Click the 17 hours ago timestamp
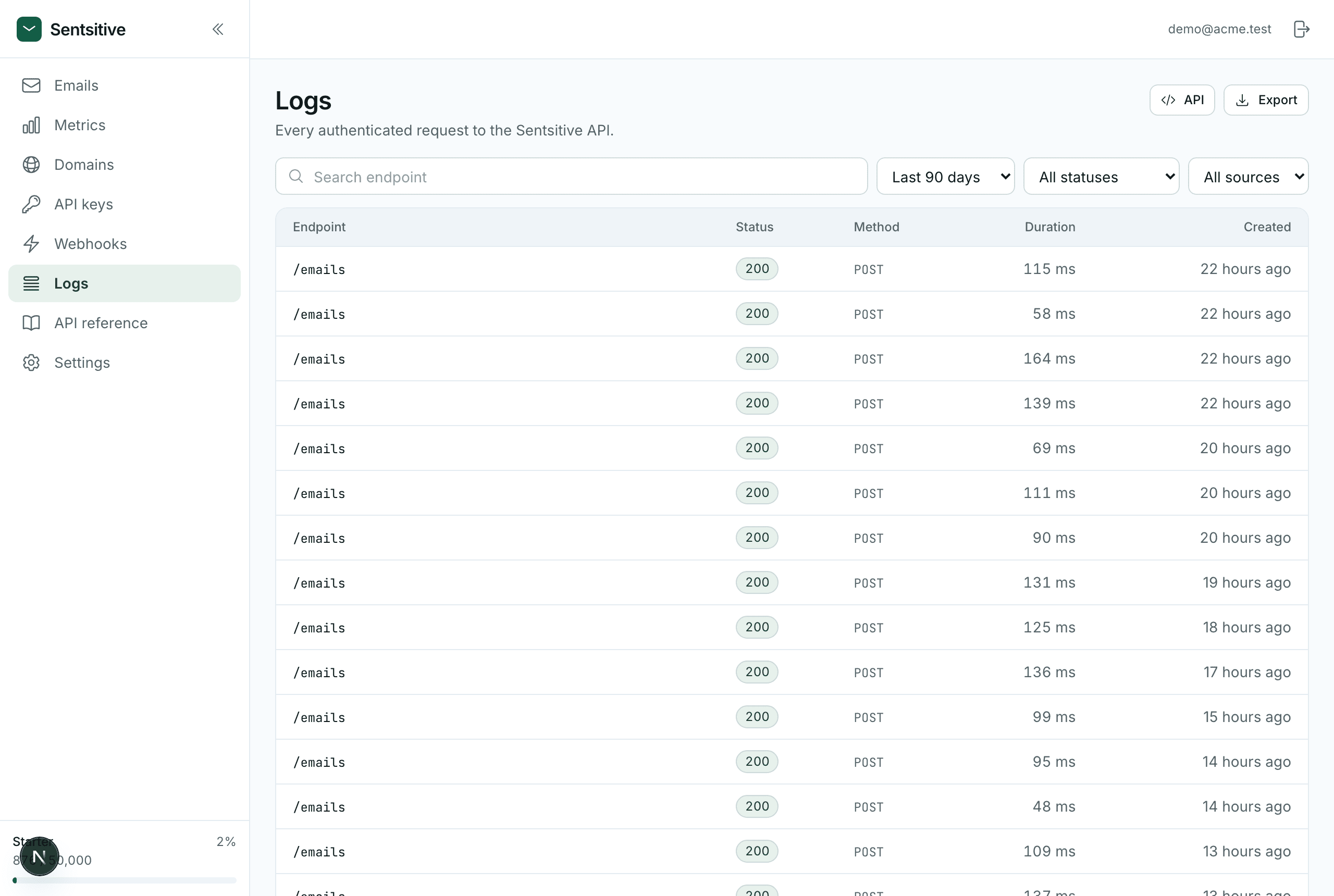Screen dimensions: 1334x896 1246,672
